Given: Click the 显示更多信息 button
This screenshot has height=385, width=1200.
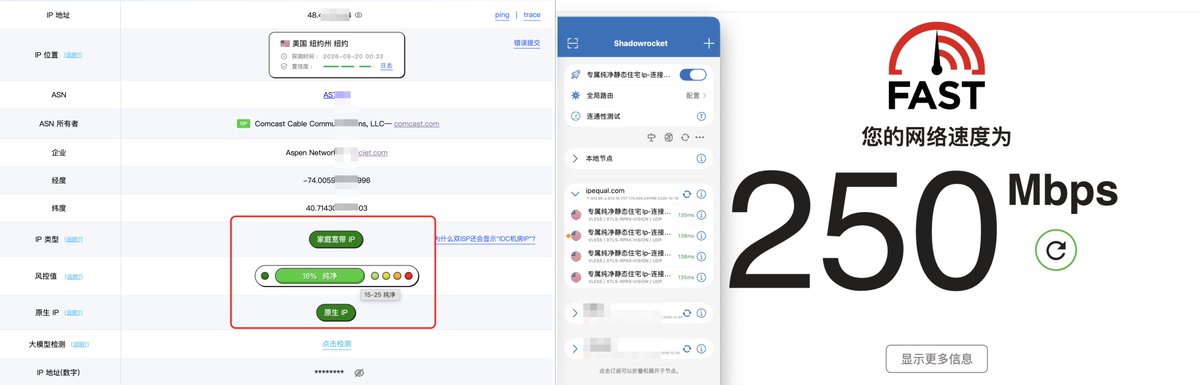Looking at the screenshot, I should coord(936,358).
